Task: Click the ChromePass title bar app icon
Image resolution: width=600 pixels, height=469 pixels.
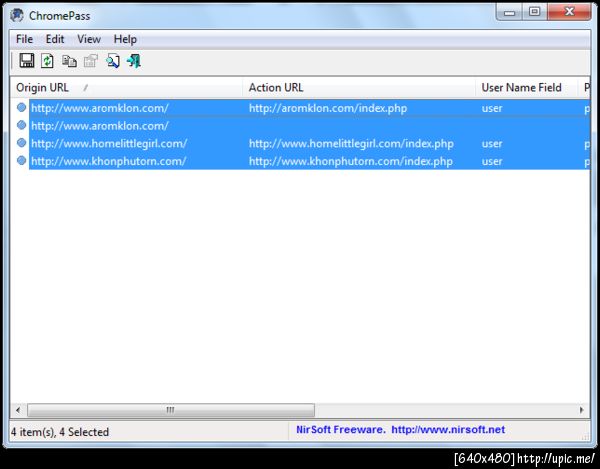Action: click(17, 15)
